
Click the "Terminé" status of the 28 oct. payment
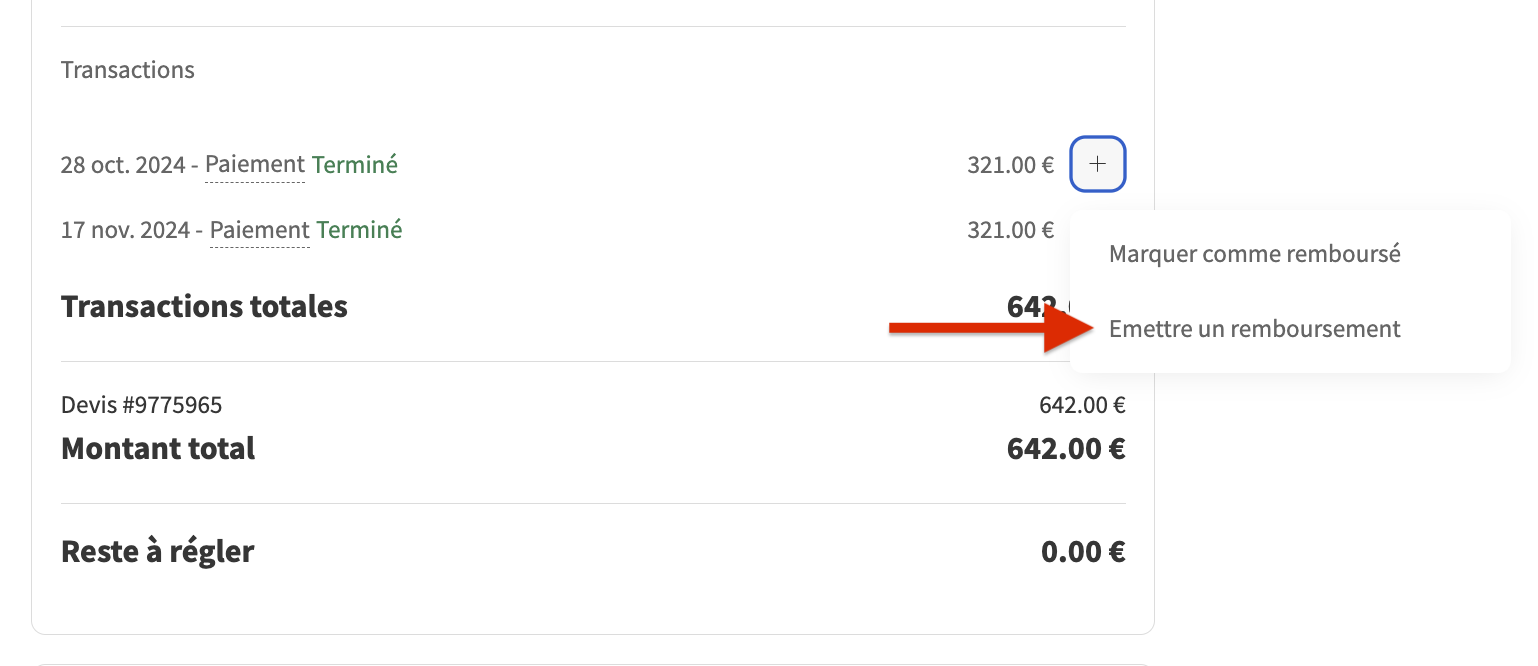point(355,165)
